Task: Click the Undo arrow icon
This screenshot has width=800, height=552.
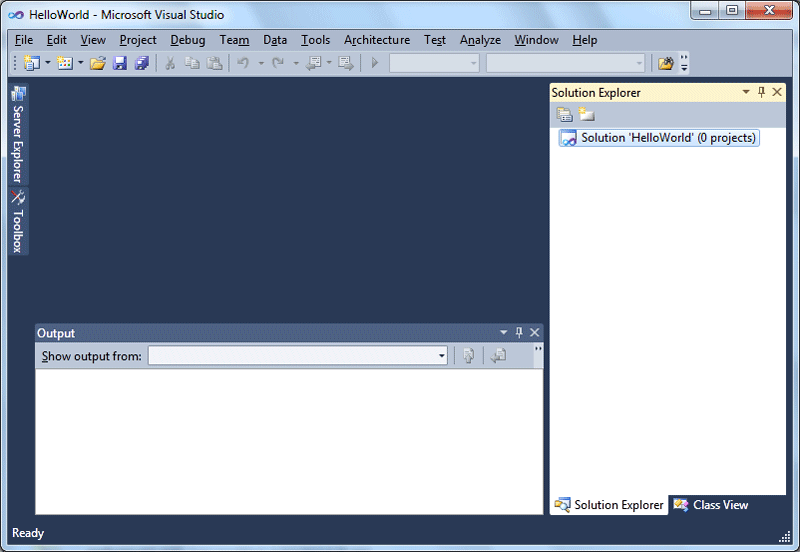Action: 243,63
